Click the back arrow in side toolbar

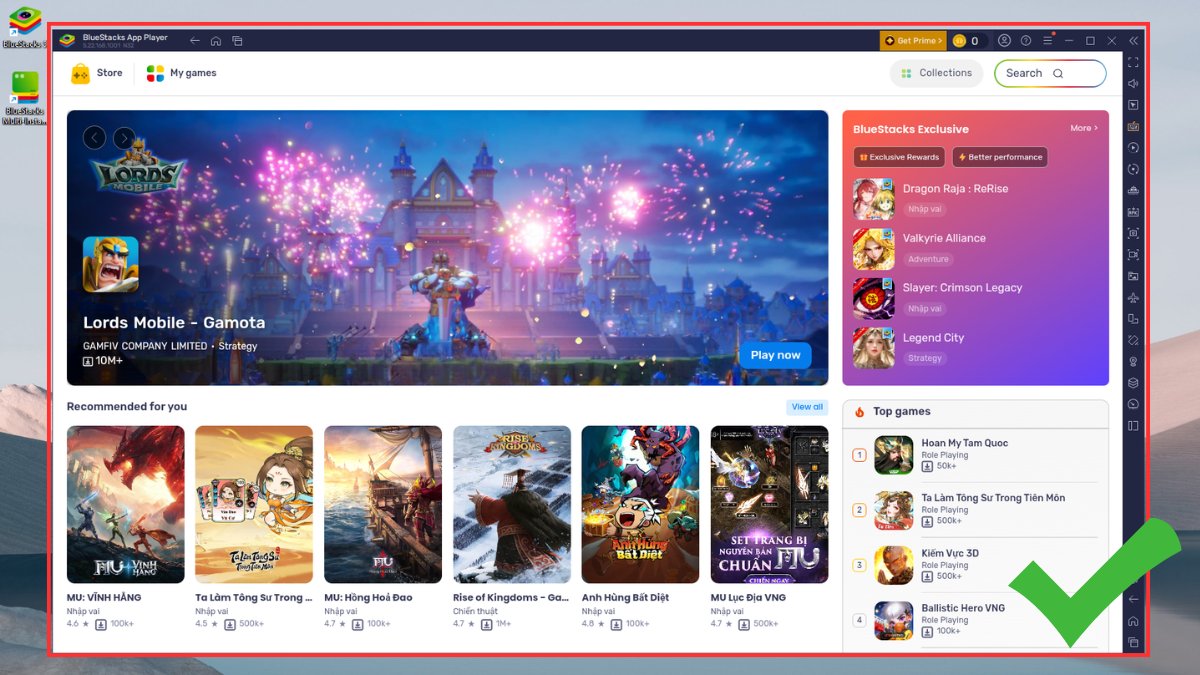tap(1133, 599)
